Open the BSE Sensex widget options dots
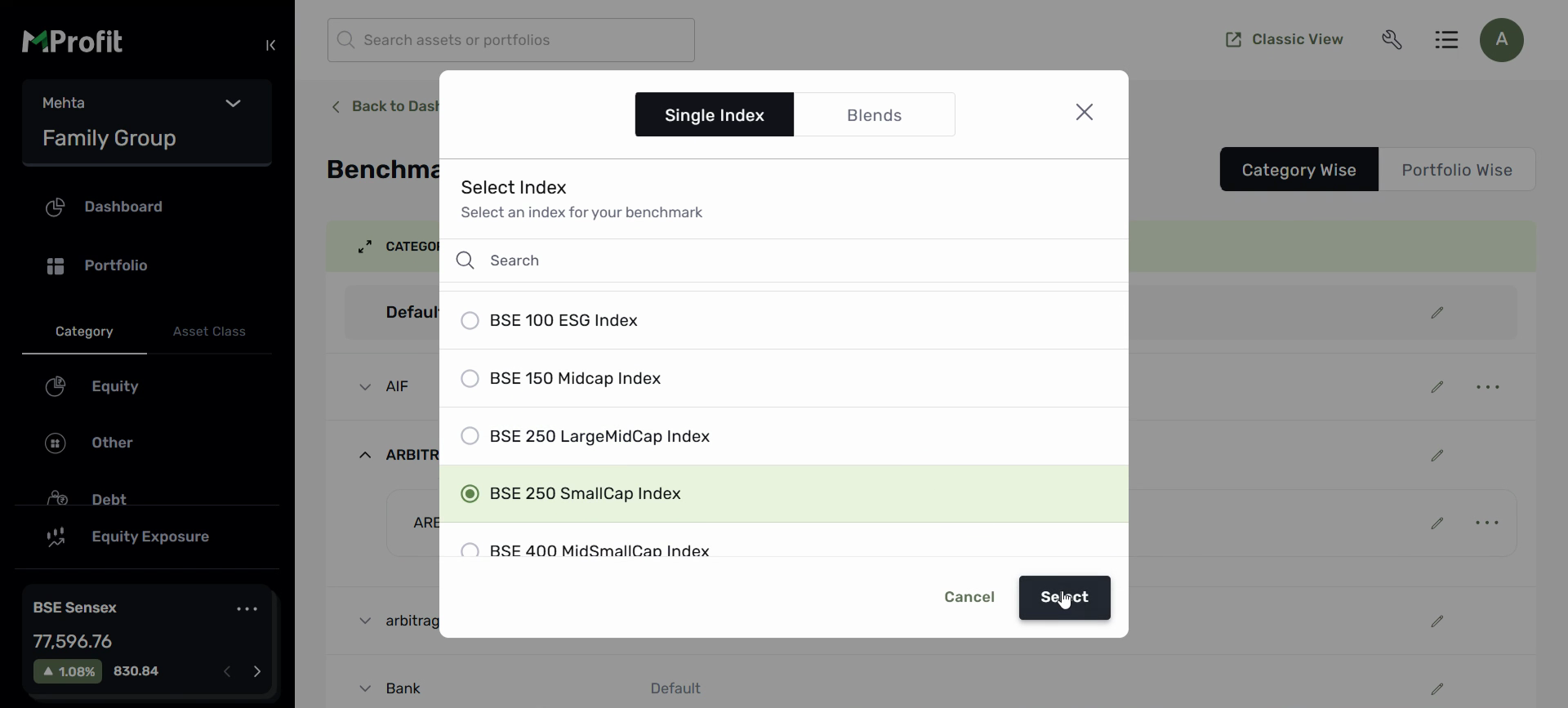1568x708 pixels. click(x=247, y=609)
